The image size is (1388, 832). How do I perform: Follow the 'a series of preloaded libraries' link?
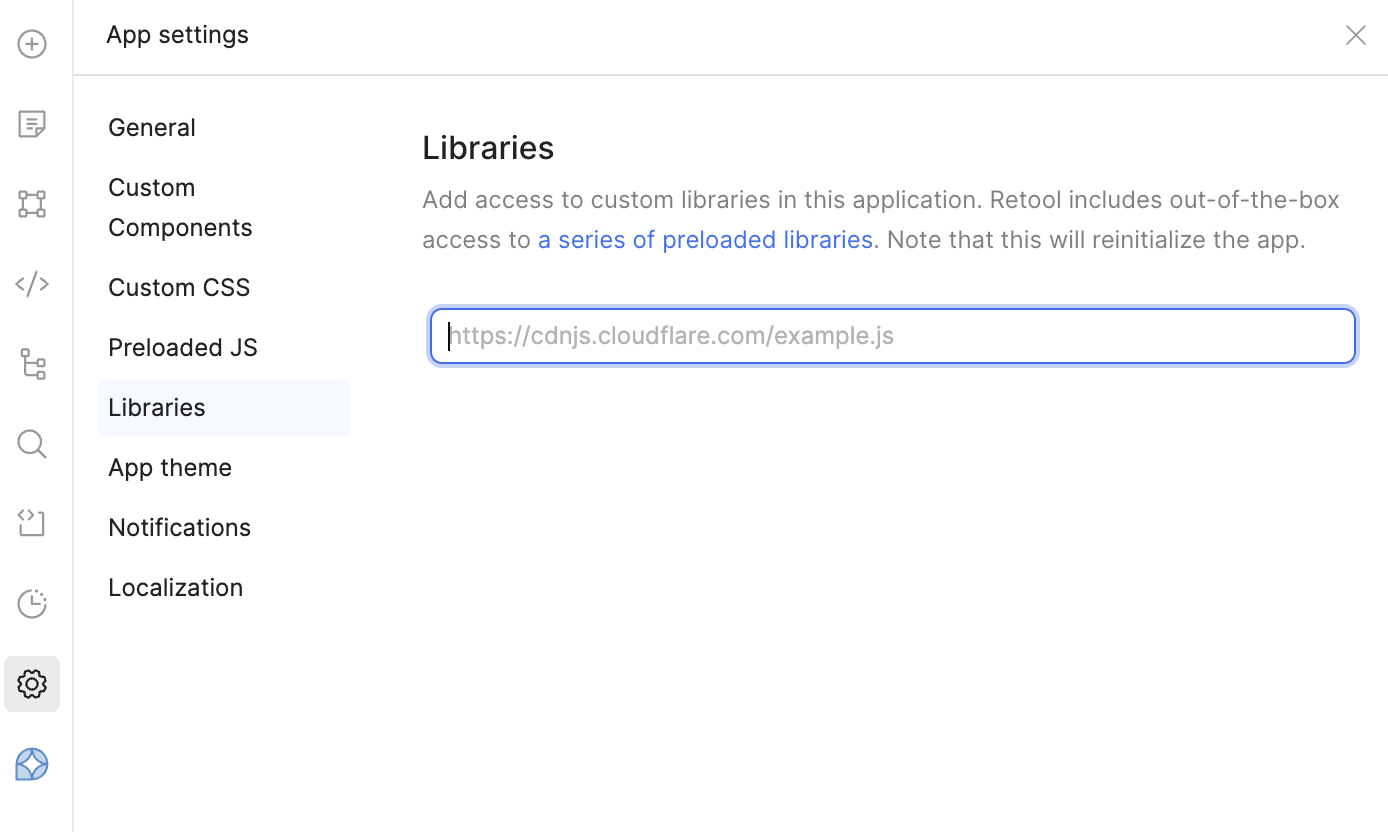point(705,240)
